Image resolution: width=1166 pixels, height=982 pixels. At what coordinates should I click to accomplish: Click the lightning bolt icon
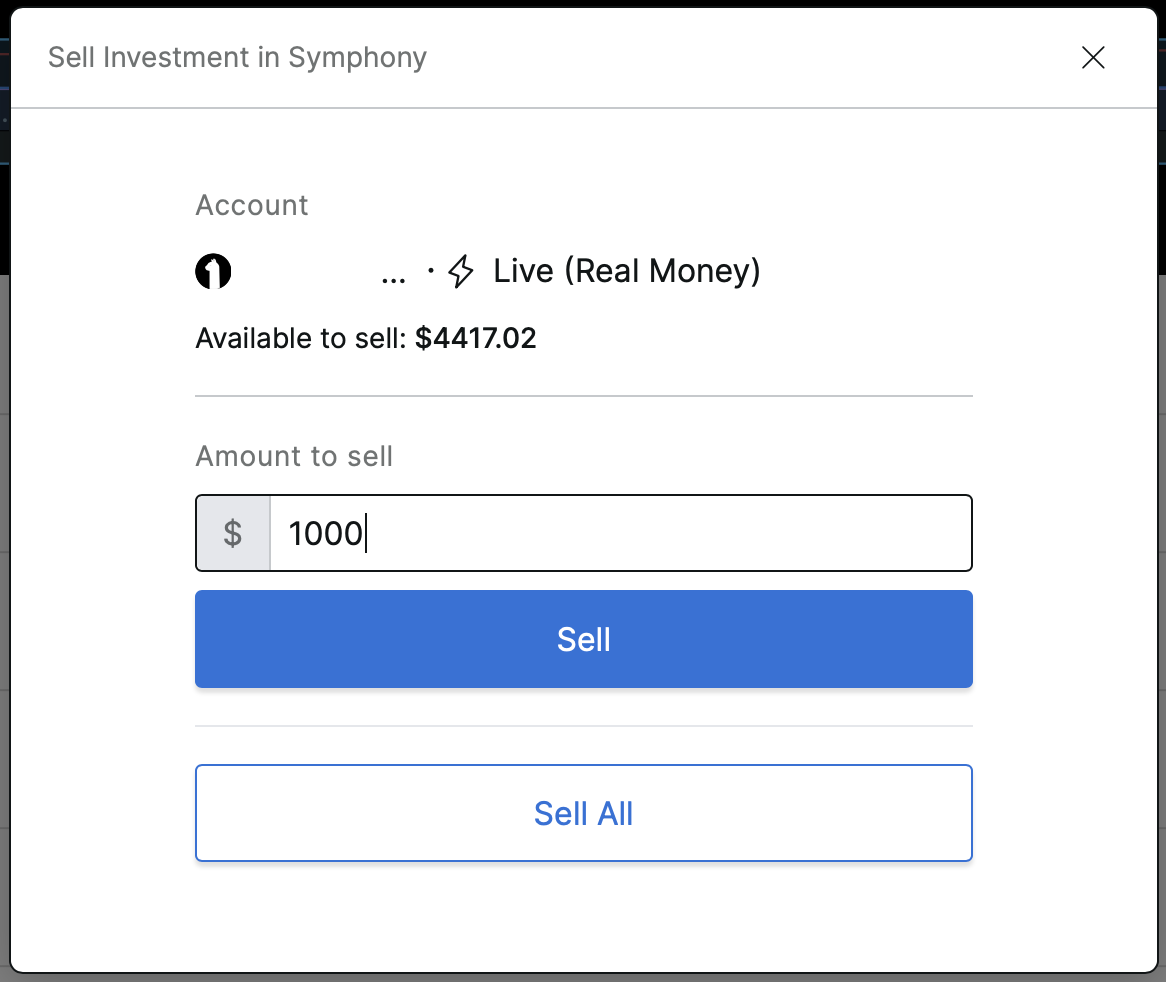pyautogui.click(x=461, y=272)
